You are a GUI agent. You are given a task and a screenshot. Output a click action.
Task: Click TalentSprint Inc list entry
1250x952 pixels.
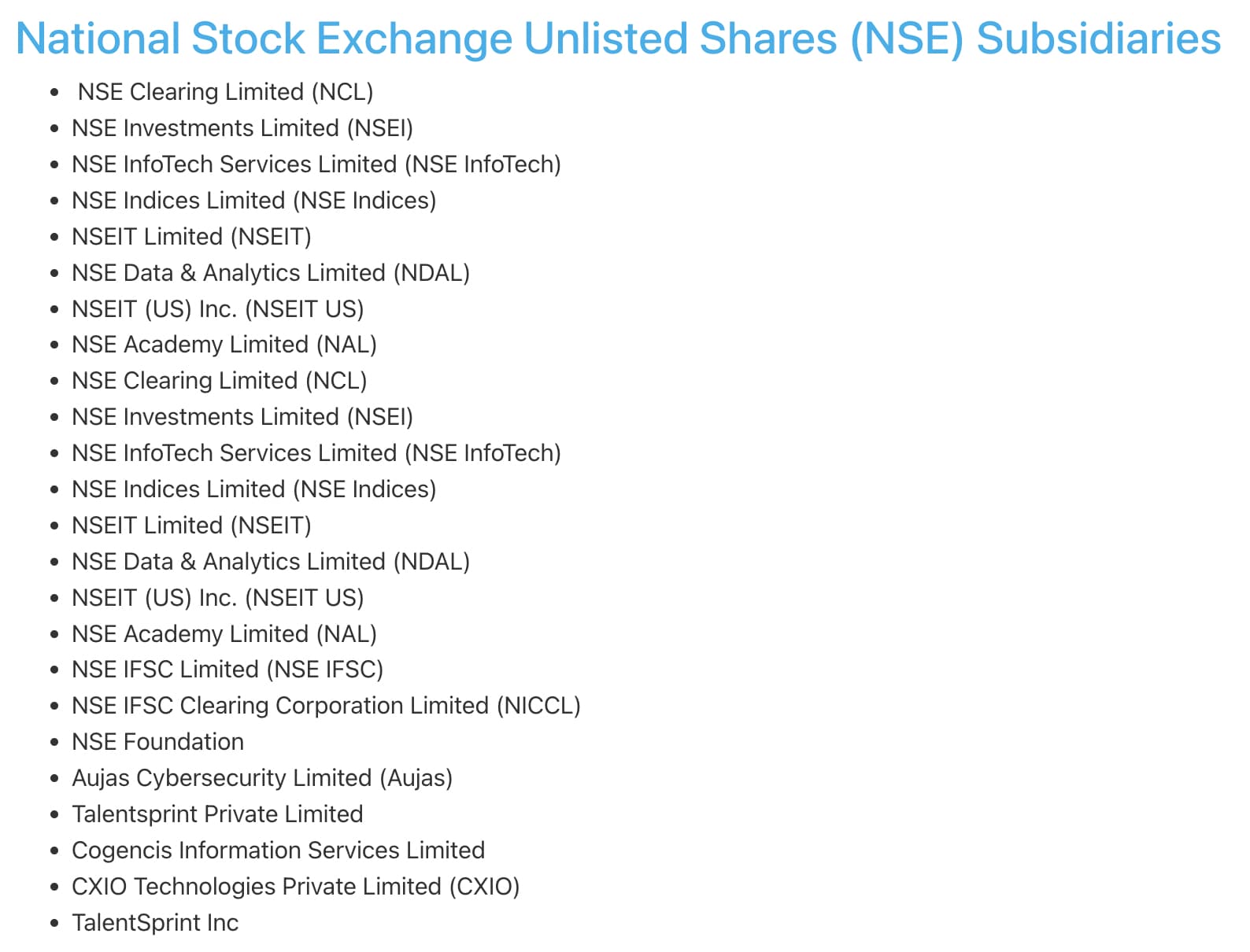coord(155,923)
